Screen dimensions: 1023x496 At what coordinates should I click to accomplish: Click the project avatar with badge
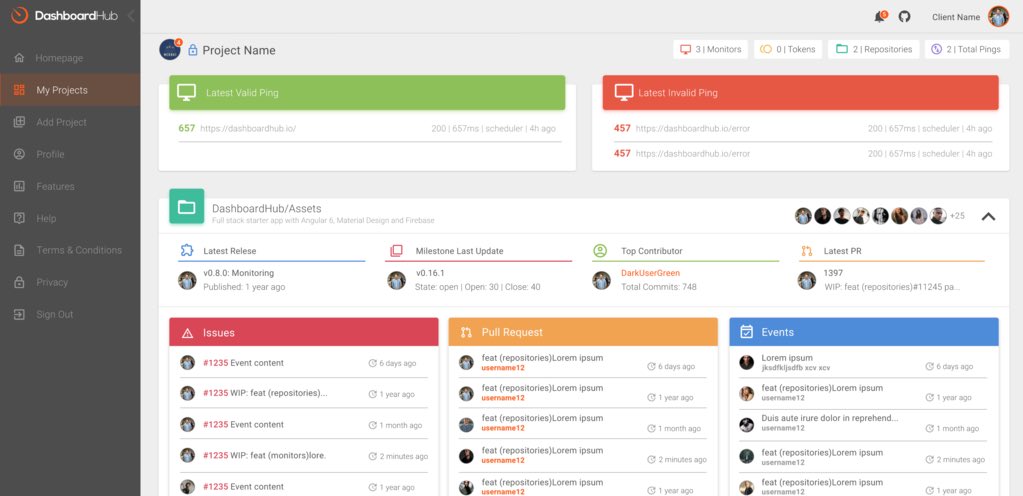[x=170, y=49]
